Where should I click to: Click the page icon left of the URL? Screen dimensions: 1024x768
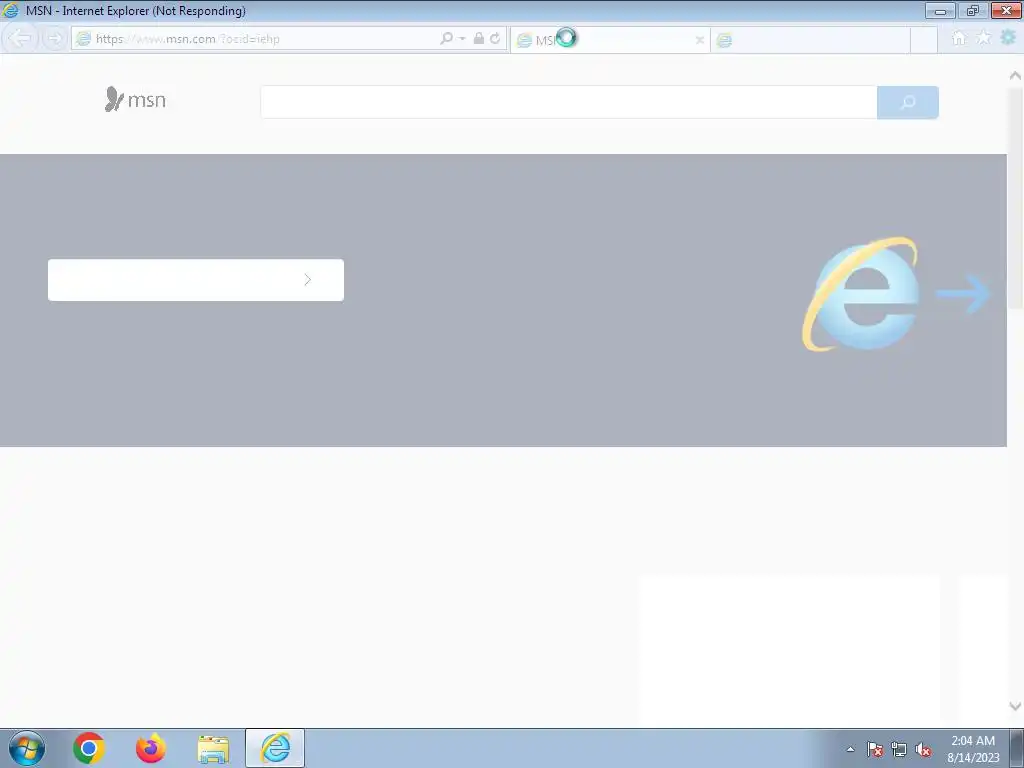[83, 39]
